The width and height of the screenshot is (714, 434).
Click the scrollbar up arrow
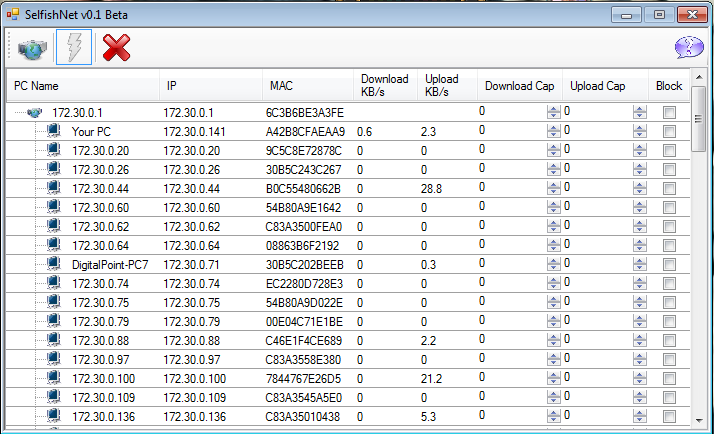pos(699,77)
